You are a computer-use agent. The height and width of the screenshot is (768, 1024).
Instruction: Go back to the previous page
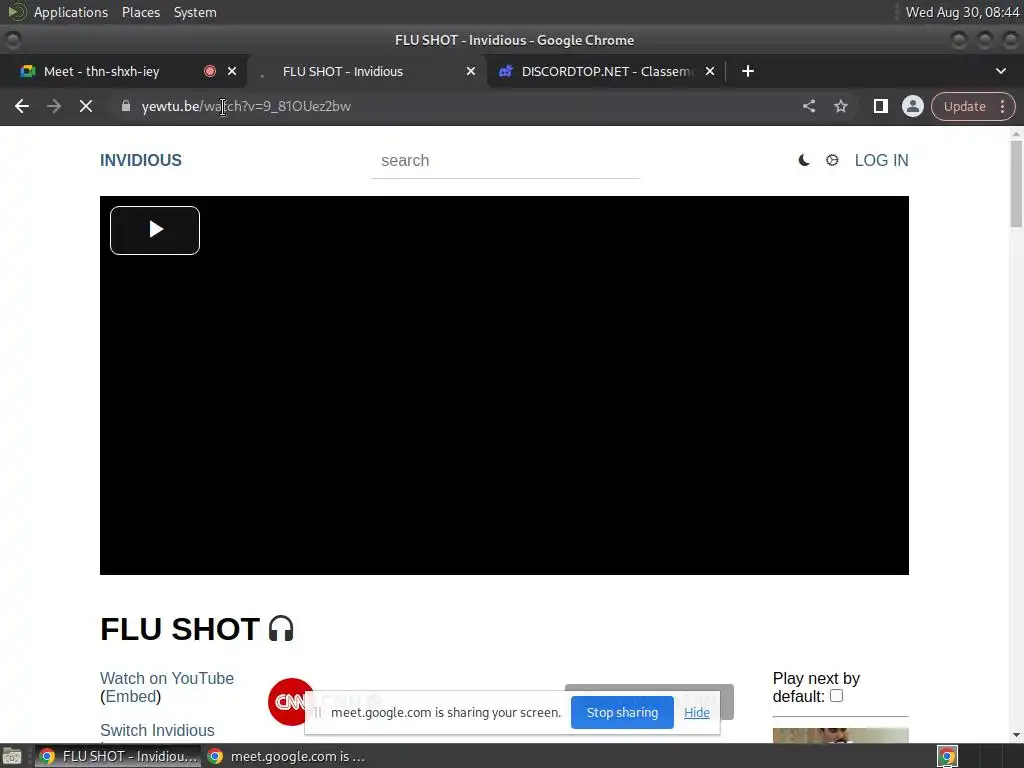click(x=22, y=106)
